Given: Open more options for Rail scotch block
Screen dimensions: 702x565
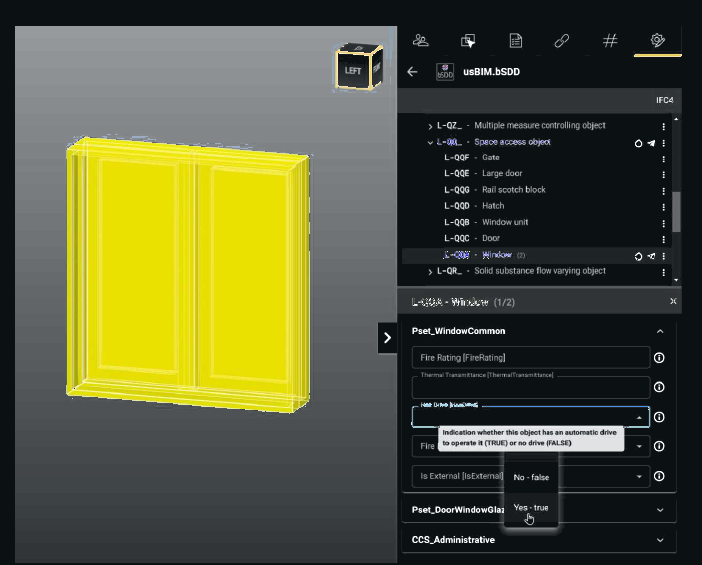Looking at the screenshot, I should 663,191.
